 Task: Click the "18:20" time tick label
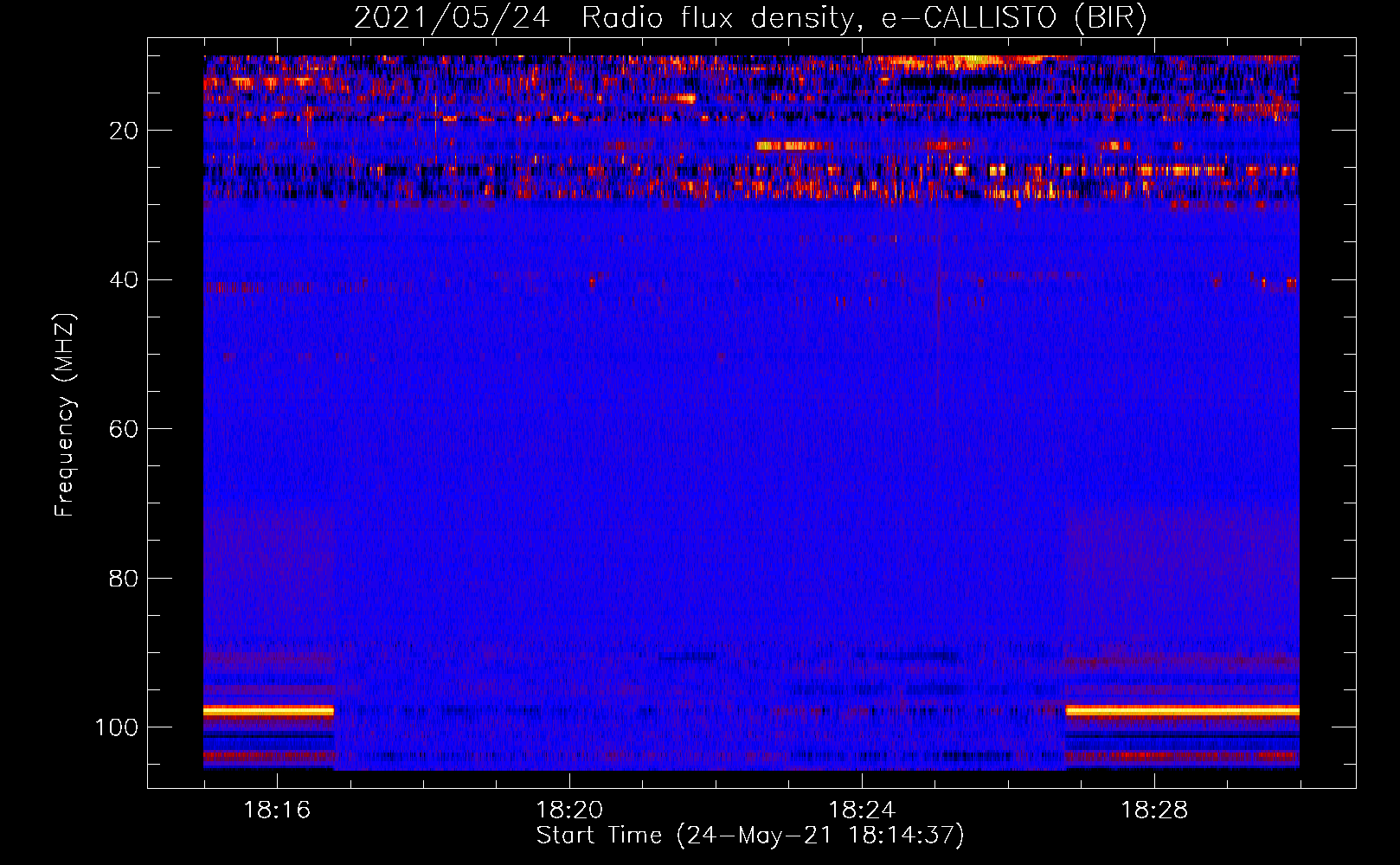tap(569, 811)
